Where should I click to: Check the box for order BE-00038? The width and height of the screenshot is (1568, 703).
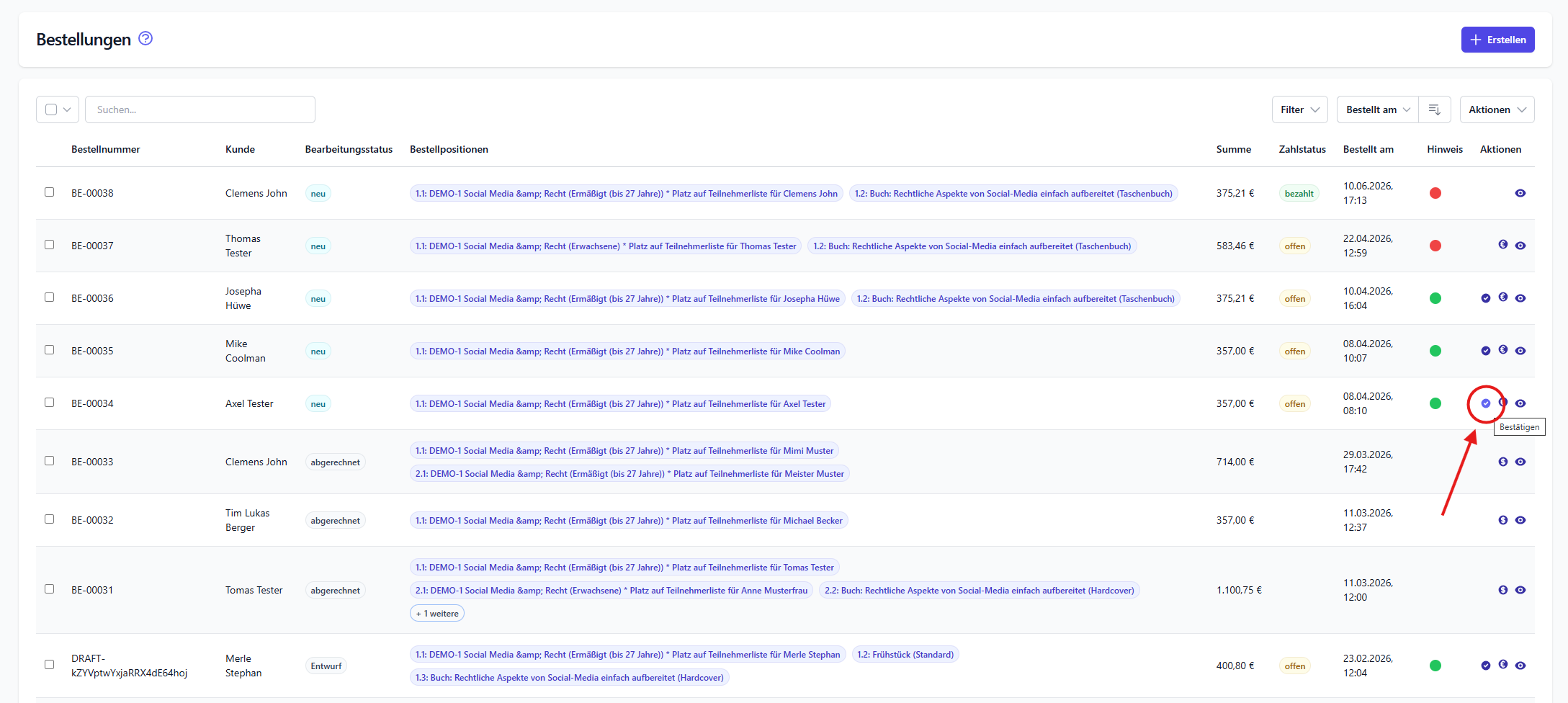(50, 192)
